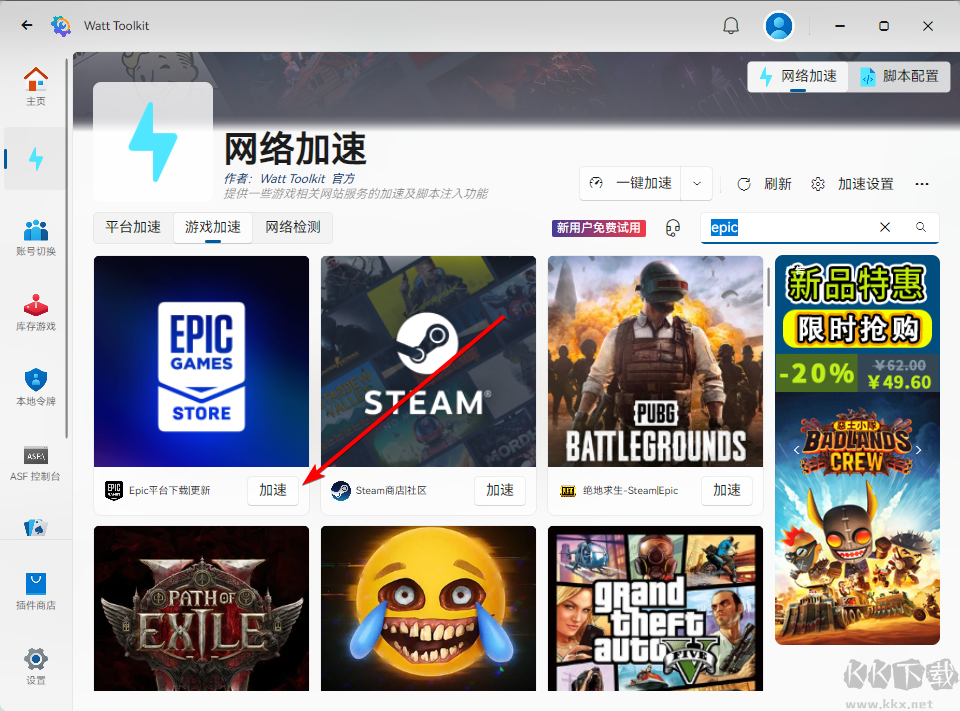This screenshot has width=960, height=711.
Task: Open the three-dot more options menu
Action: [921, 184]
